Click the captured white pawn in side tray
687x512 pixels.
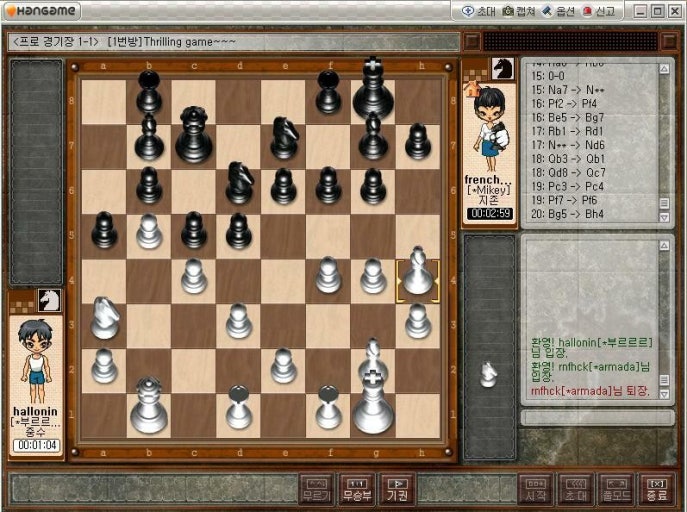[488, 375]
